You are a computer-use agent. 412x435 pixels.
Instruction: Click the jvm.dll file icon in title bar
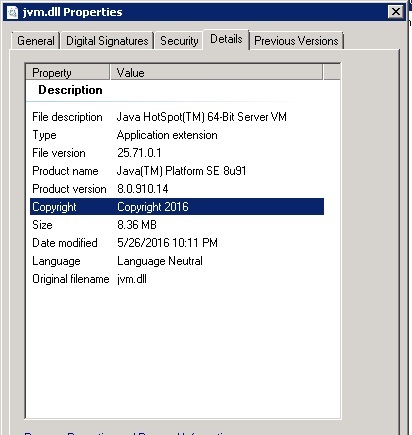[x=12, y=12]
